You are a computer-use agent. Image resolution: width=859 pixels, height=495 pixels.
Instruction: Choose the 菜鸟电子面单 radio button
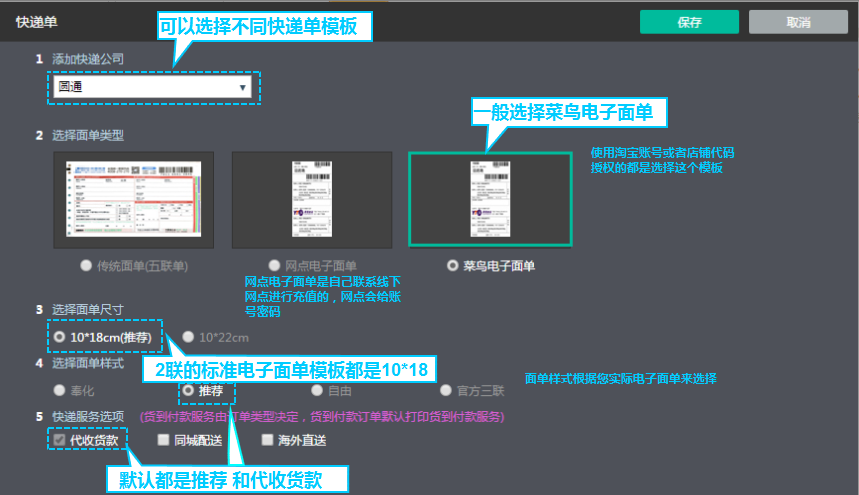click(452, 266)
